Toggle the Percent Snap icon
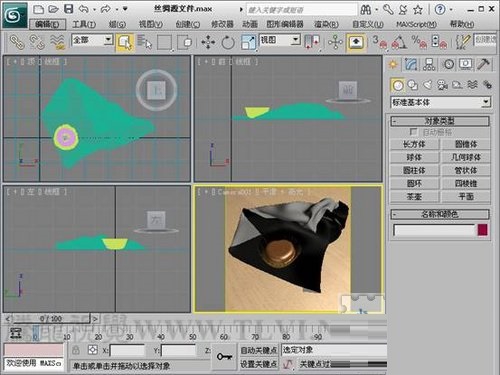The height and width of the screenshot is (375, 500). click(x=419, y=42)
